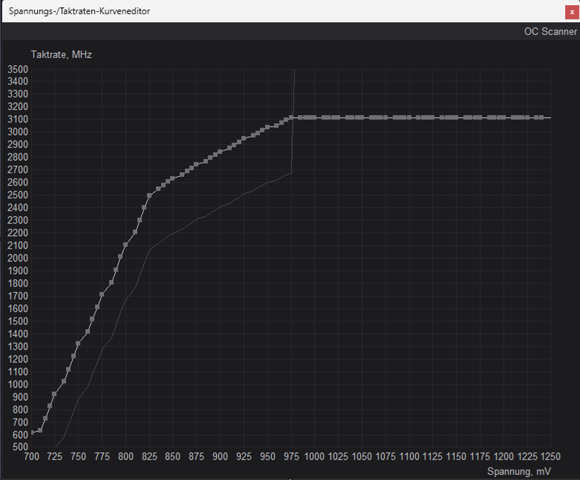Select the flat curve point at 1100 mV

[409, 118]
